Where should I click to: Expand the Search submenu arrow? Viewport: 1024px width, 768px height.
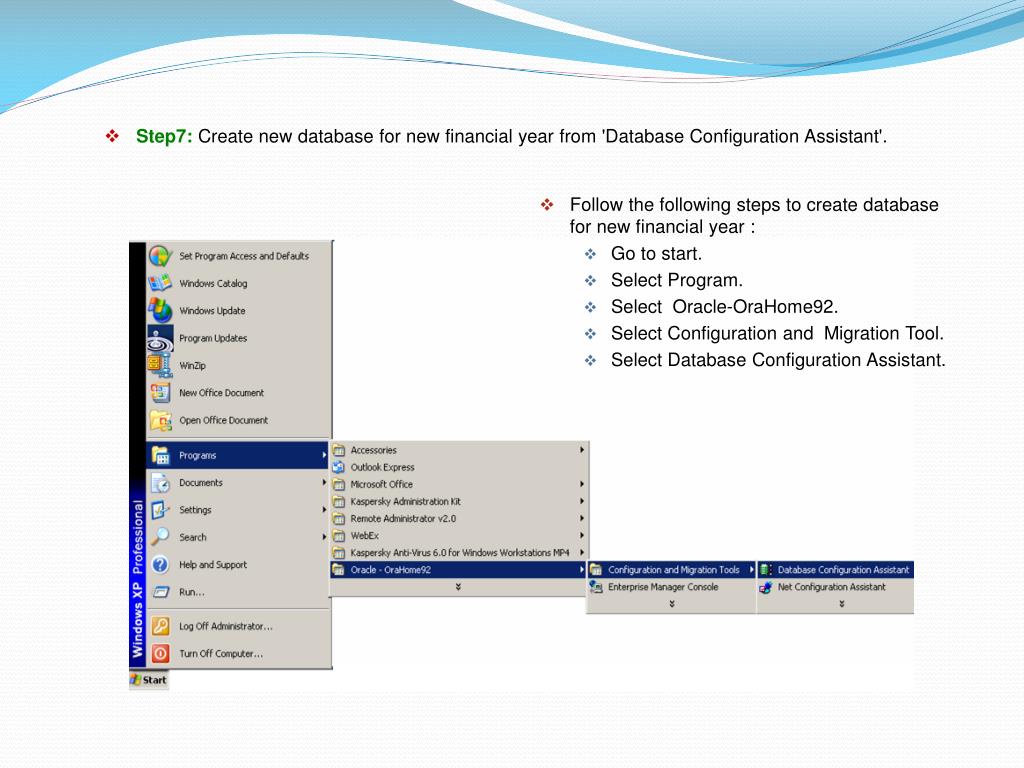pyautogui.click(x=324, y=537)
